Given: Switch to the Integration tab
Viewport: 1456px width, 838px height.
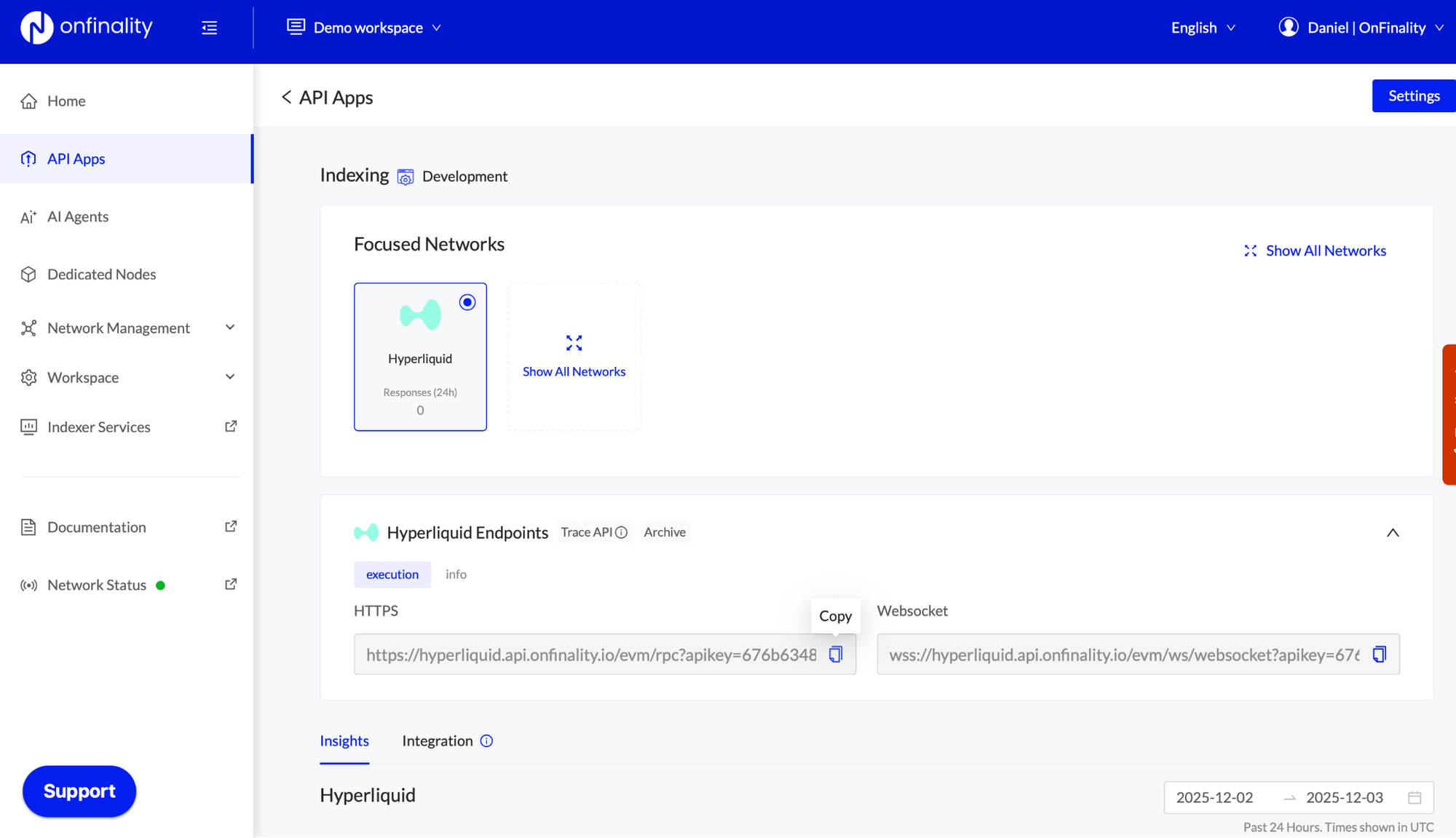Looking at the screenshot, I should tap(438, 740).
